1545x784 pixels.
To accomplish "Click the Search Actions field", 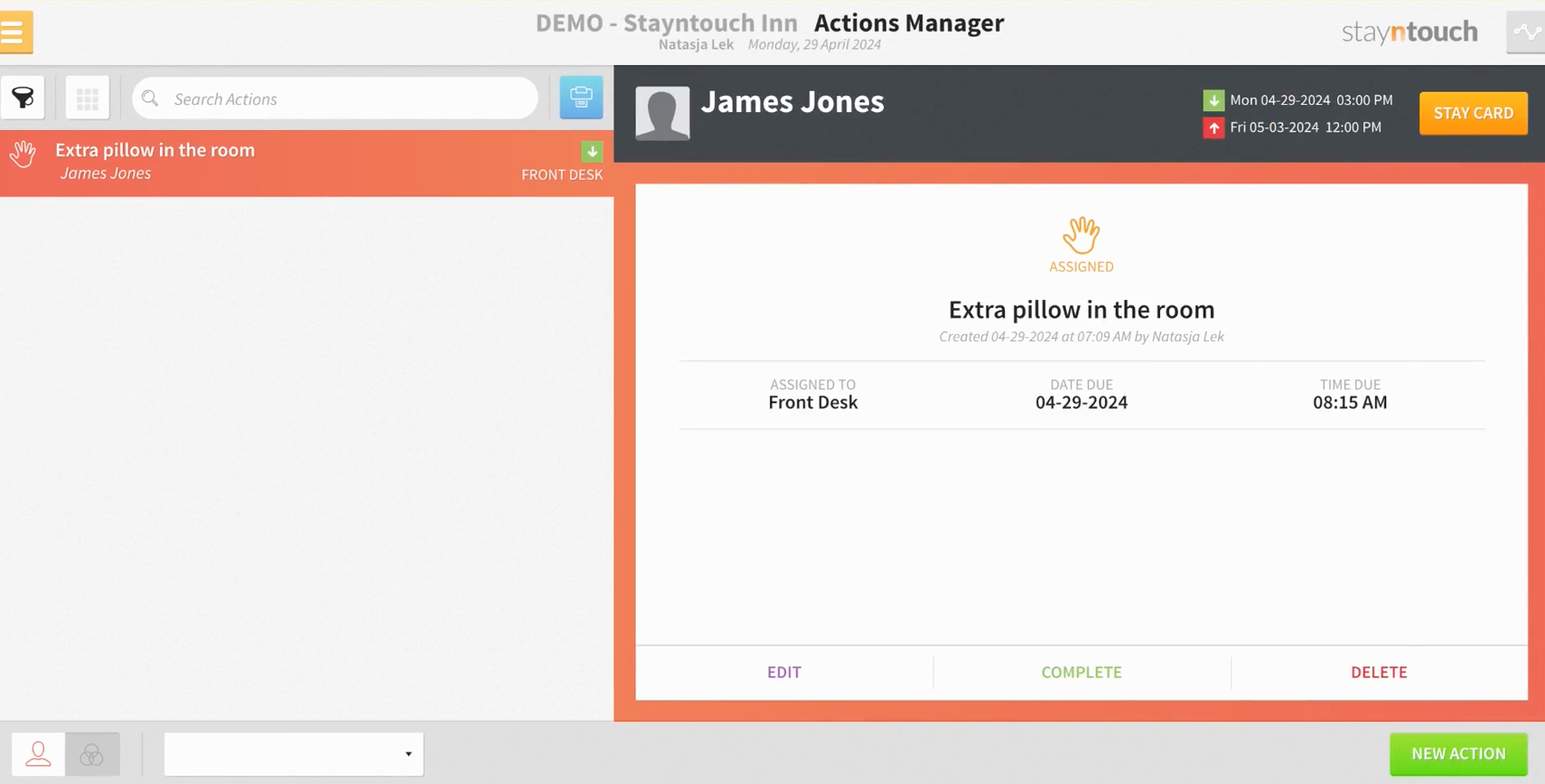I will pos(335,98).
